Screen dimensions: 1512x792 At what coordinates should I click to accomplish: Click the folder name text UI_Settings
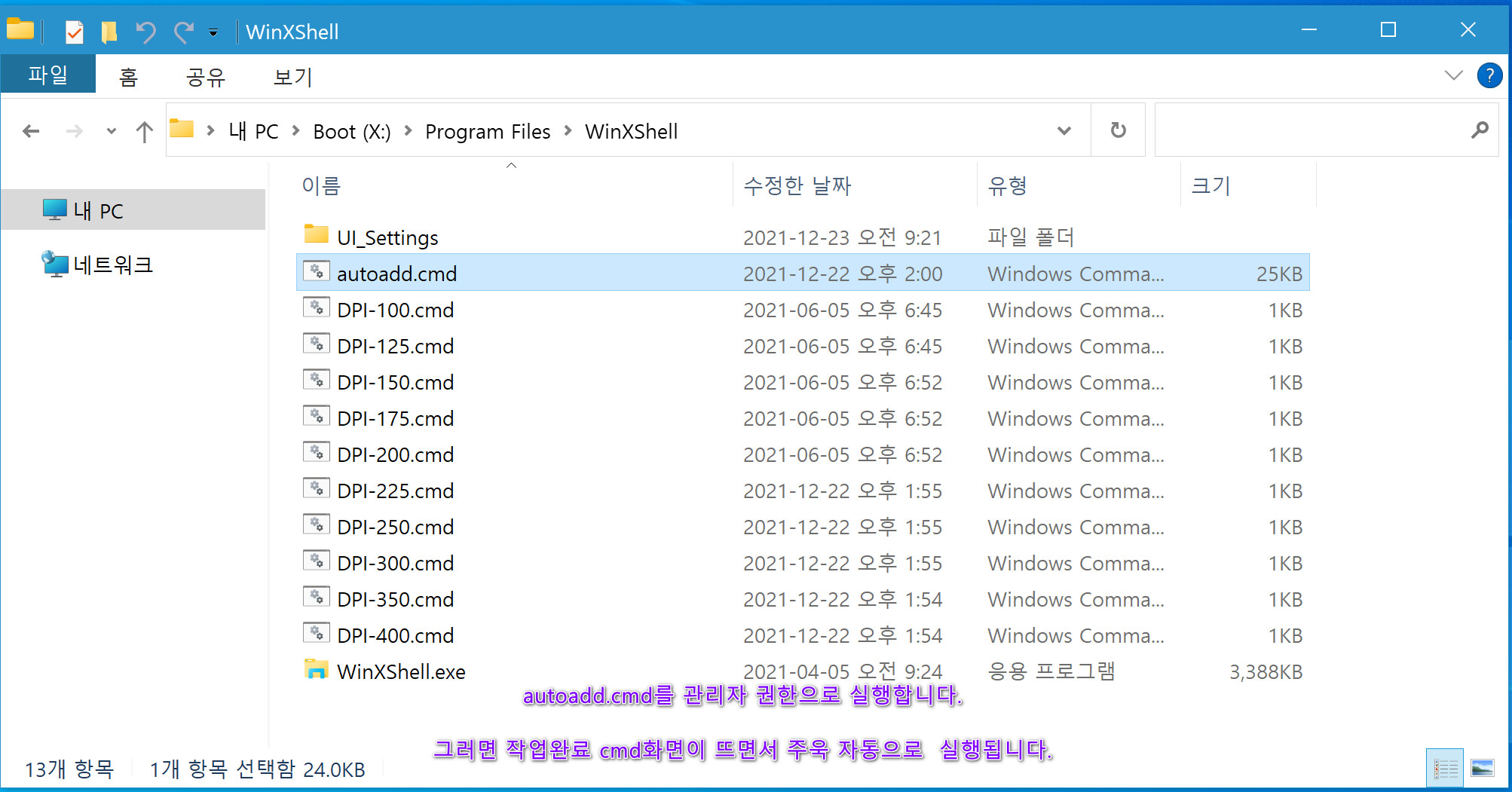387,237
